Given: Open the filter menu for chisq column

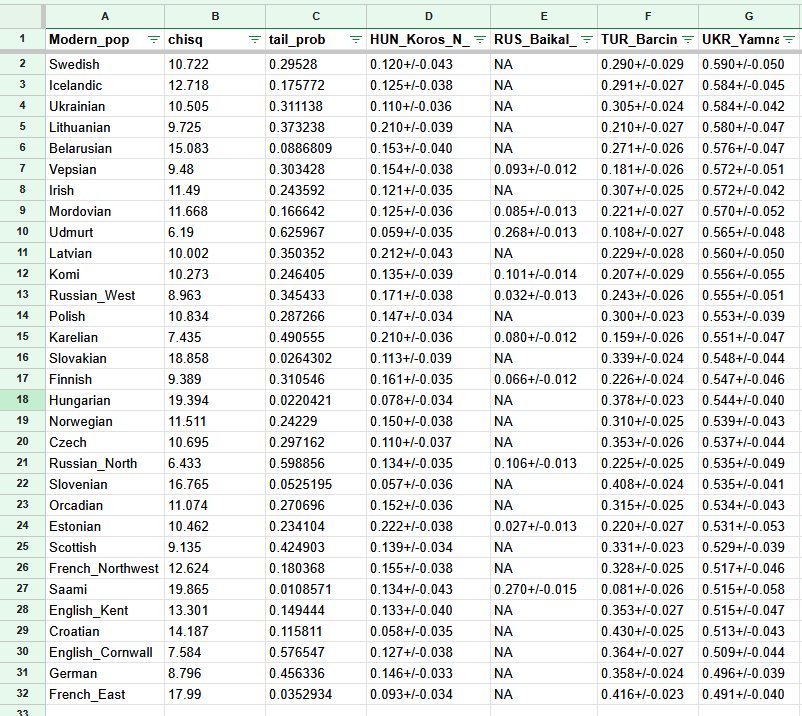Looking at the screenshot, I should coord(255,39).
